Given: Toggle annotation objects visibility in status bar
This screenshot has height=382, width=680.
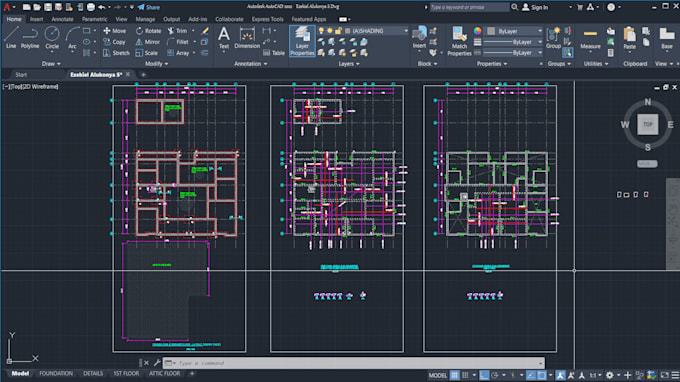Looking at the screenshot, I should (560, 375).
